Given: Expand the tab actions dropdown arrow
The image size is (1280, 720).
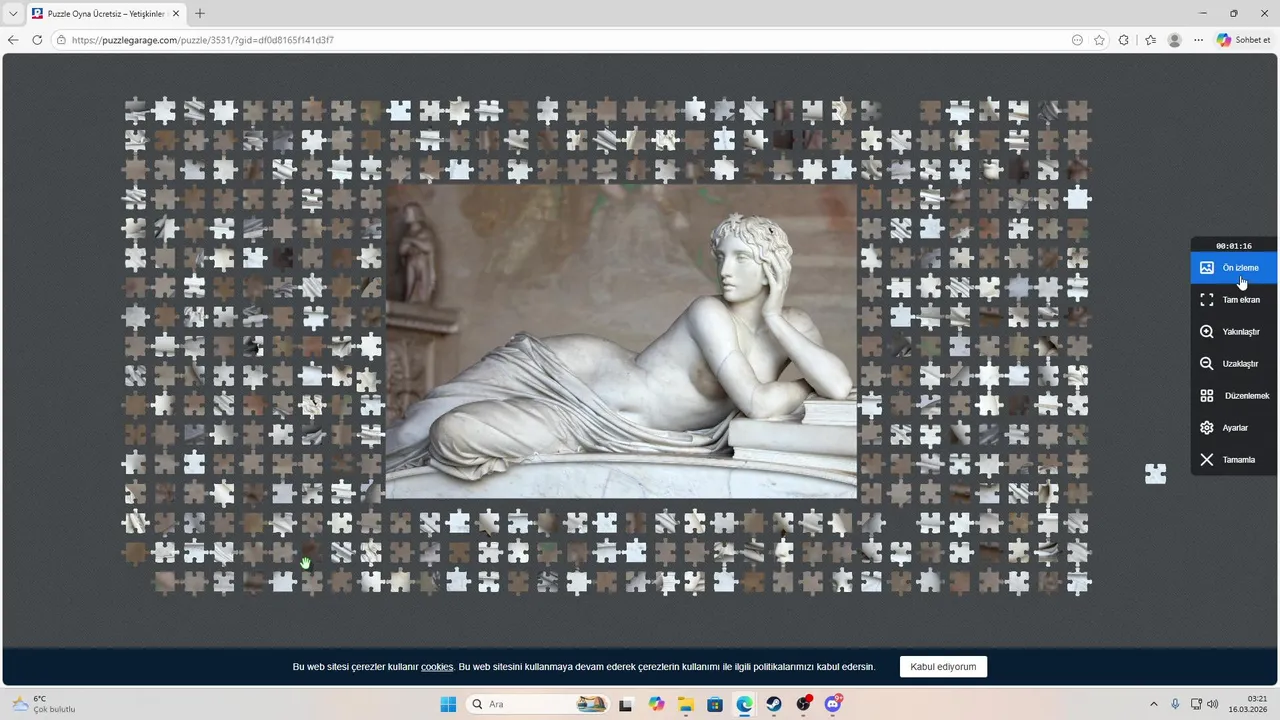Looking at the screenshot, I should click(x=13, y=14).
